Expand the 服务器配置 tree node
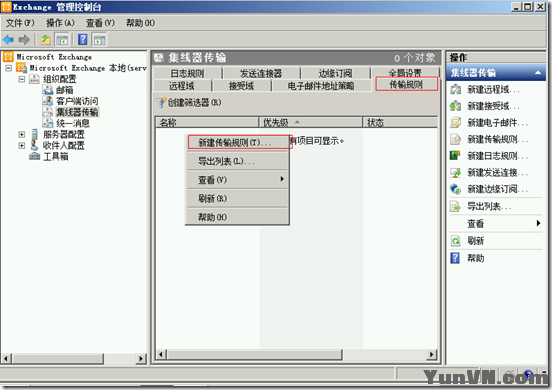 coord(22,134)
